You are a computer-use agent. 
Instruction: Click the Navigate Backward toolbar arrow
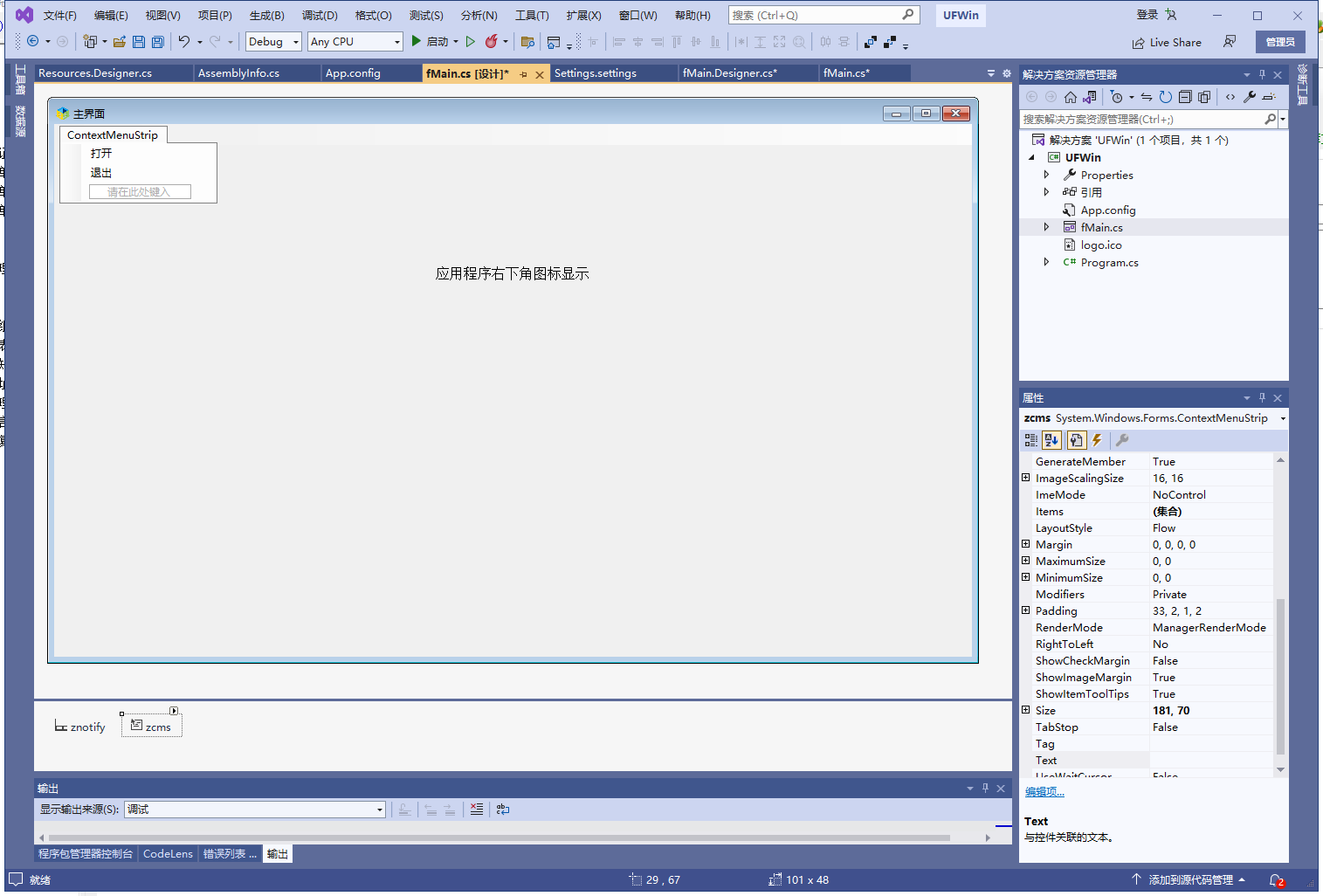(x=33, y=41)
